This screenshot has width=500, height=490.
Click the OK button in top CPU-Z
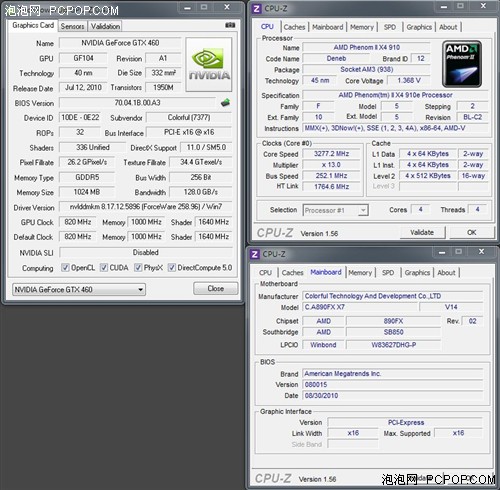point(471,232)
